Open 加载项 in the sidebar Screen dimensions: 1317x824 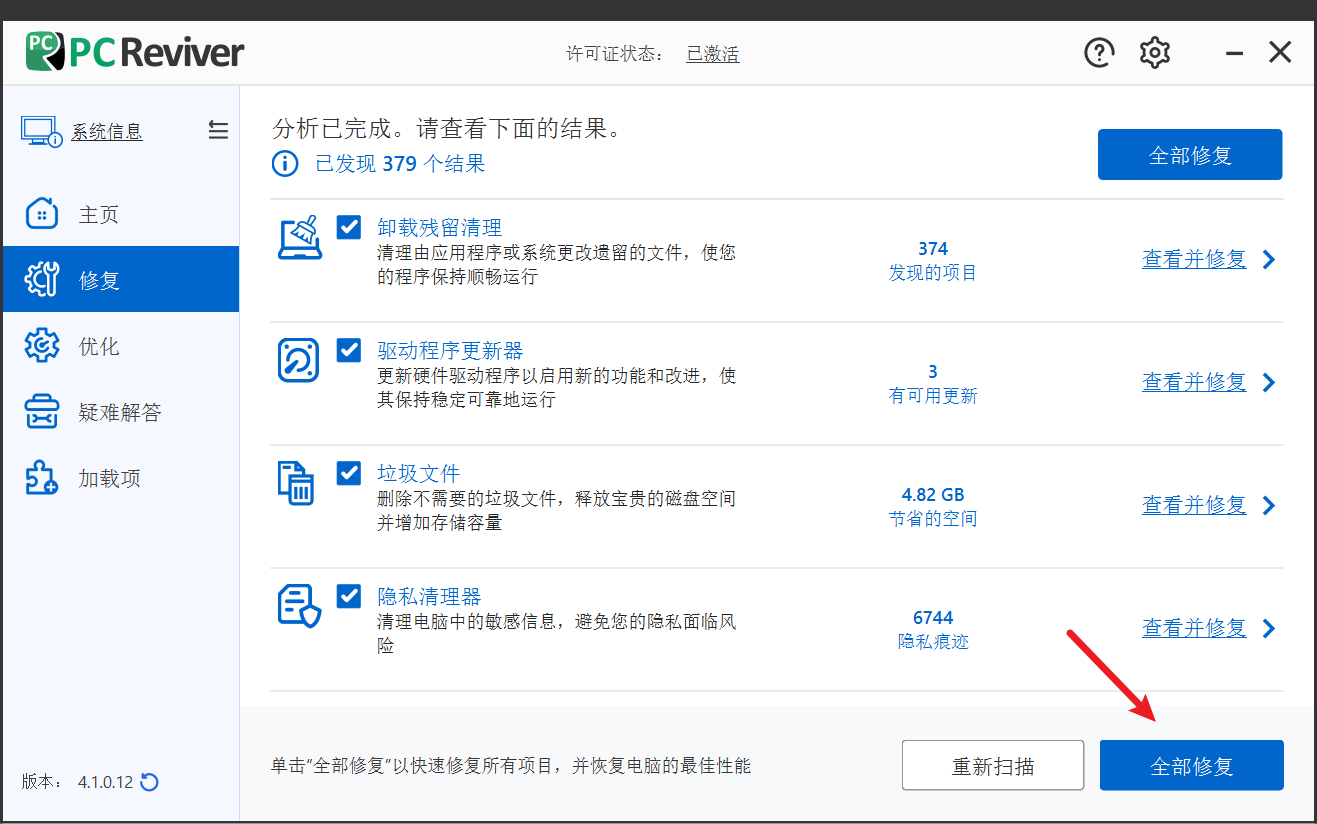click(121, 478)
